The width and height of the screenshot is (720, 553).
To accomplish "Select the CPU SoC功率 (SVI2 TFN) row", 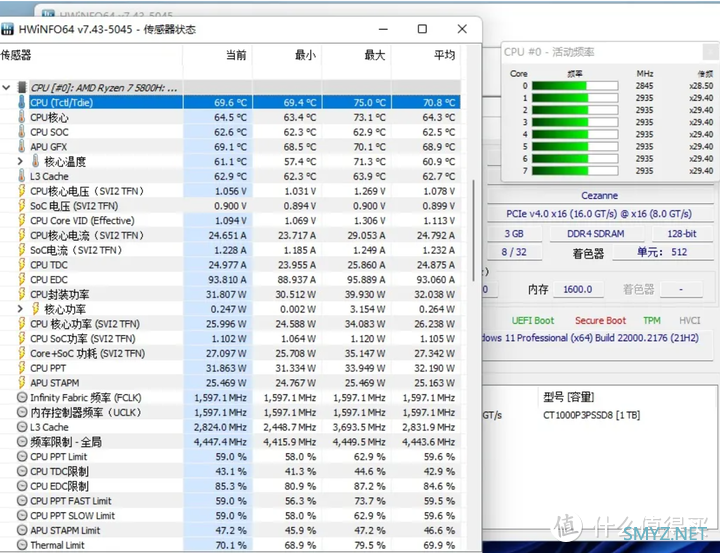I will pyautogui.click(x=230, y=339).
